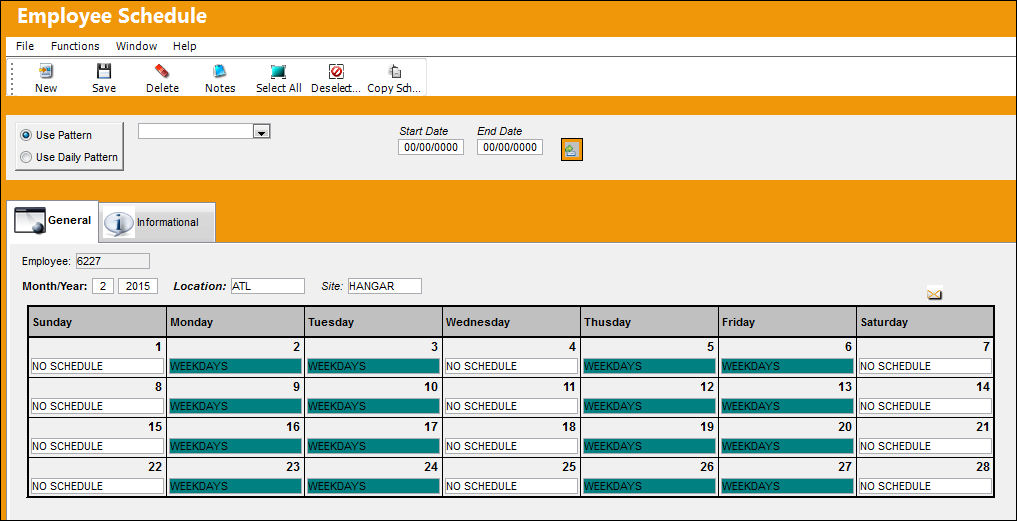This screenshot has width=1017, height=521.
Task: Select WEEKDAYS schedule on Tuesday the 10th
Action: [374, 406]
